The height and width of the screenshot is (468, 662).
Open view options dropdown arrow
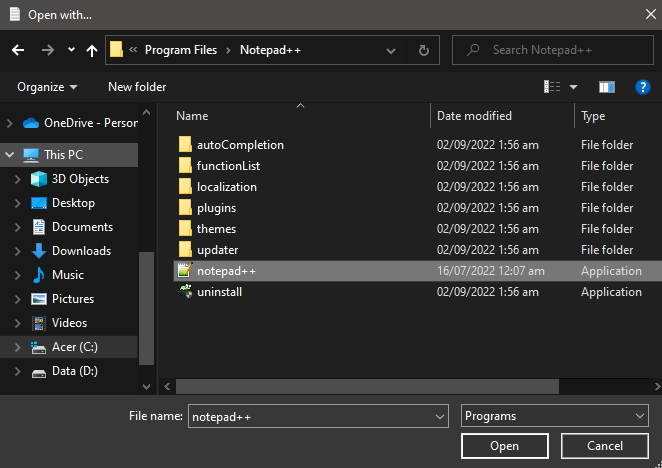pyautogui.click(x=573, y=87)
